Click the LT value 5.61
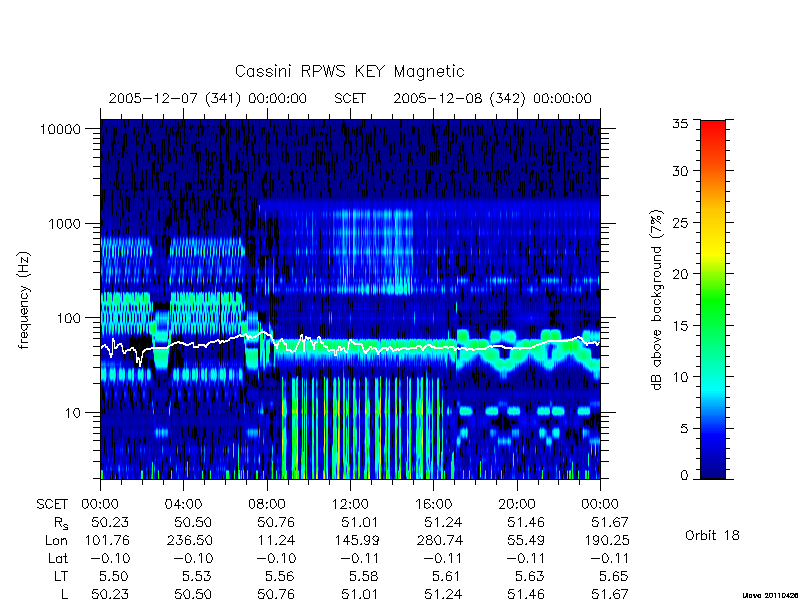800x600 pixels. (447, 577)
